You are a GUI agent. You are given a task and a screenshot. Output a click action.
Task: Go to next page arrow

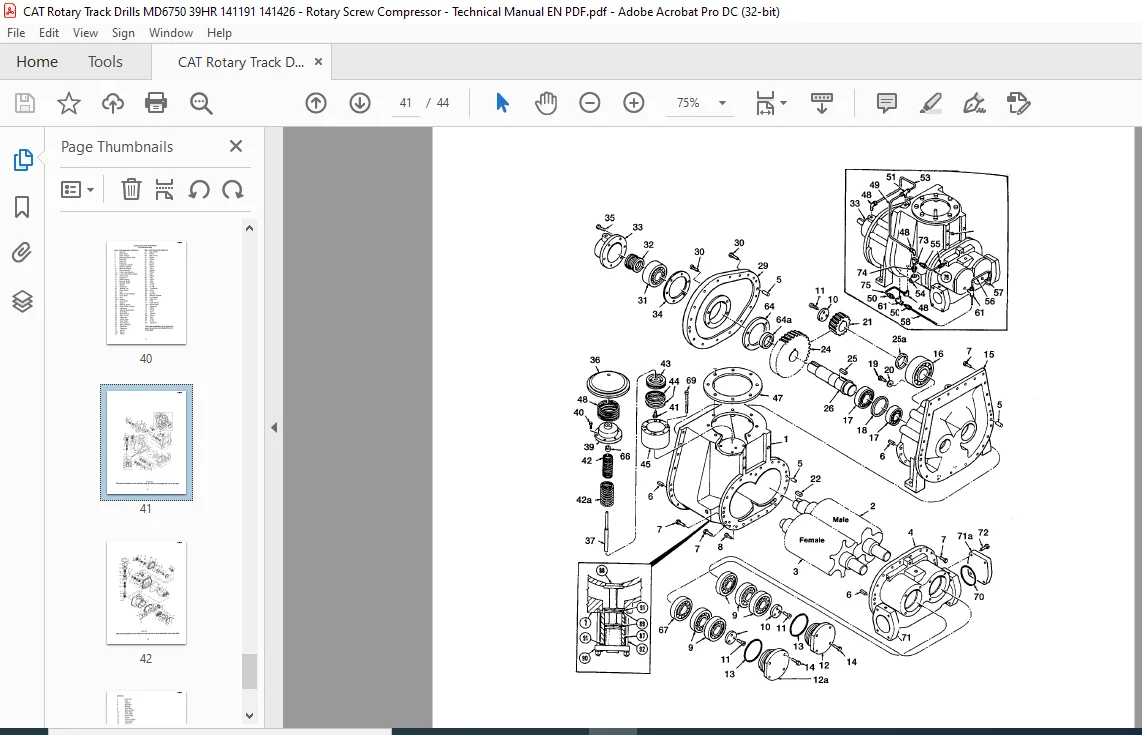[x=360, y=103]
